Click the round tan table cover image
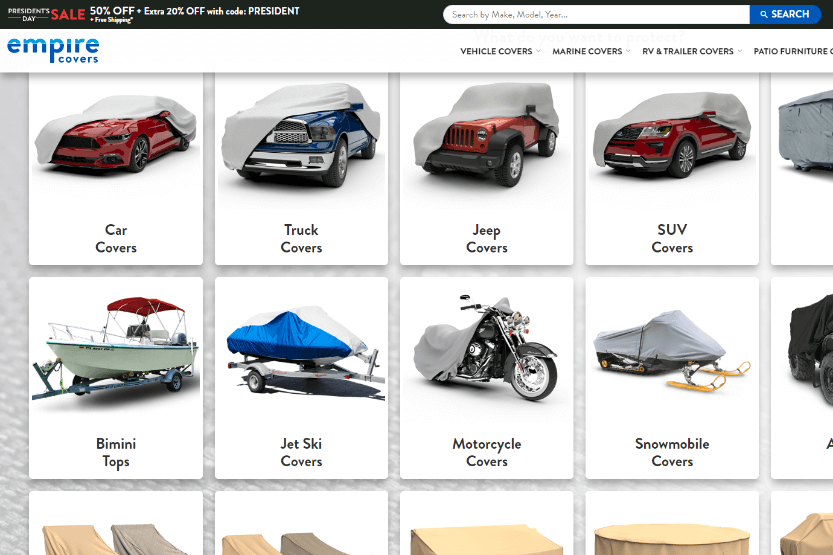Screen dimensions: 833x555 (672, 539)
